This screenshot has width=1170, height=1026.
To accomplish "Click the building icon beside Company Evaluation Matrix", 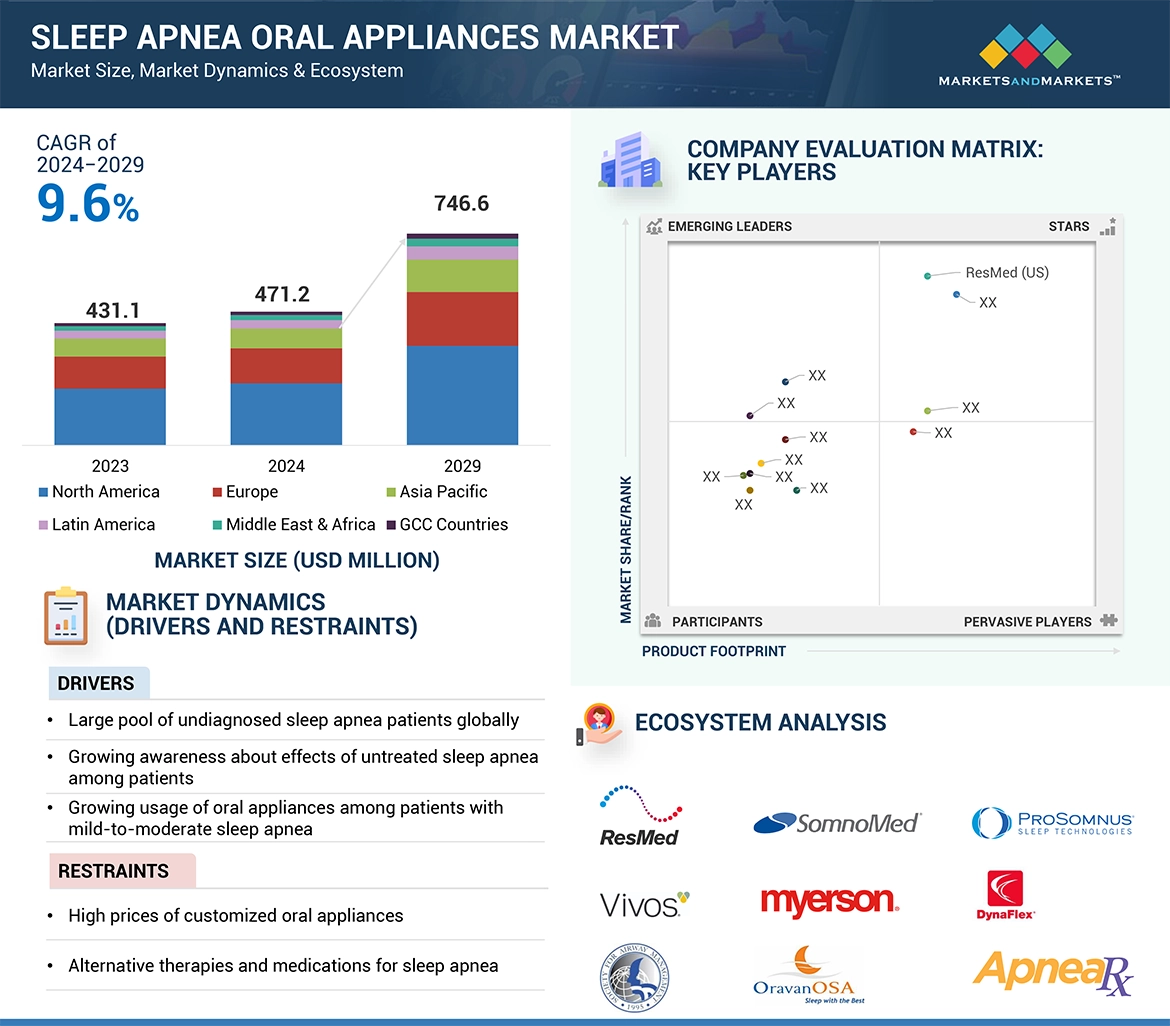I will point(629,161).
